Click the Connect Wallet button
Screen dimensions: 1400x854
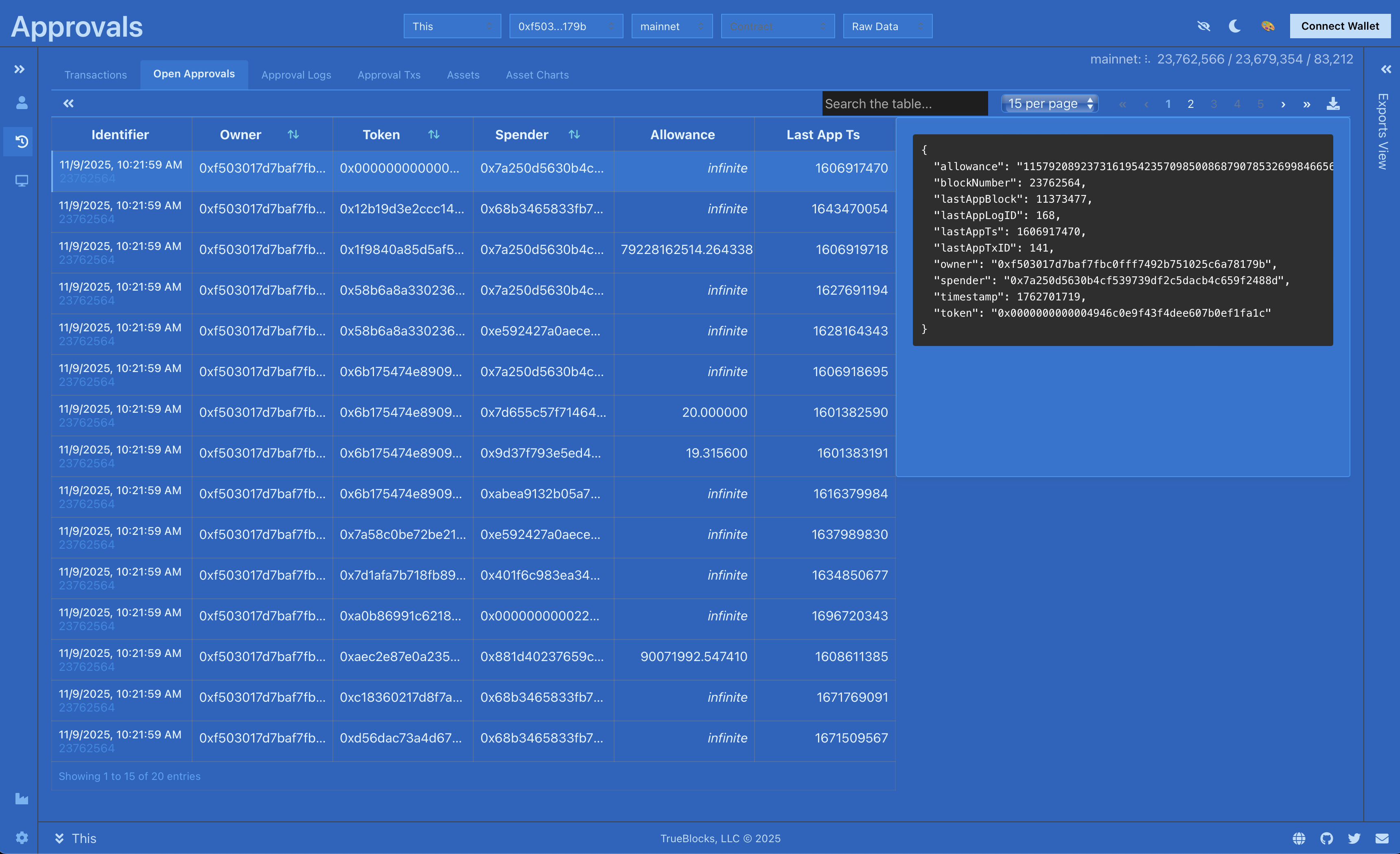point(1340,26)
